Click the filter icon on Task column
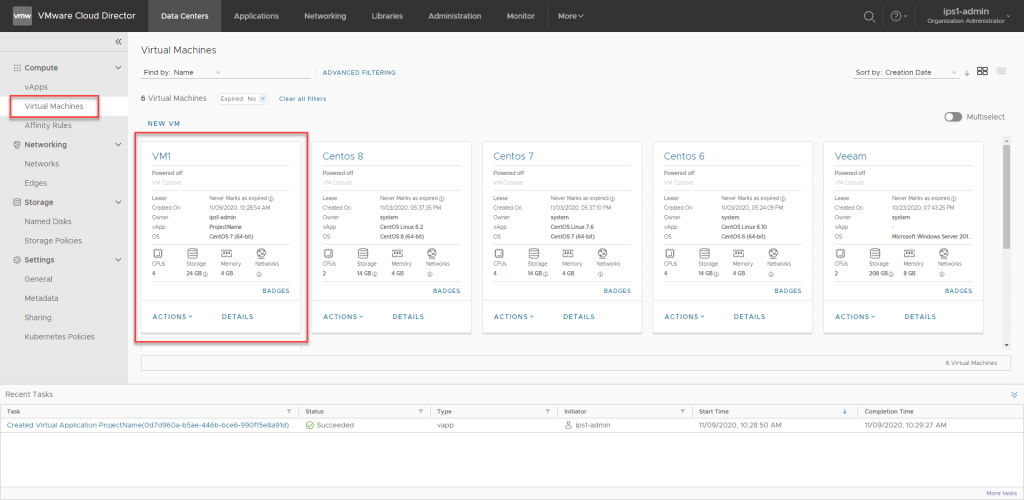This screenshot has height=500, width=1024. (x=289, y=411)
